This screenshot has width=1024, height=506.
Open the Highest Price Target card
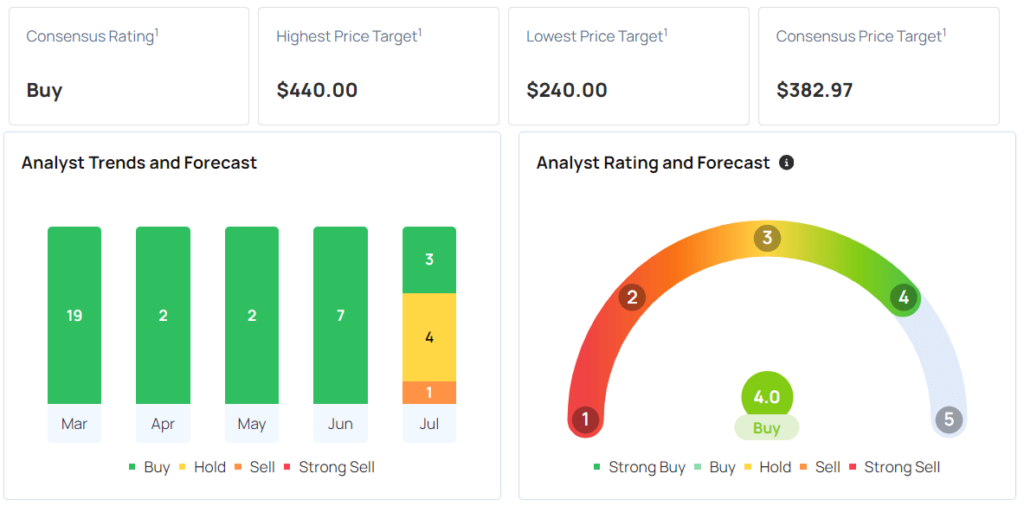(378, 66)
